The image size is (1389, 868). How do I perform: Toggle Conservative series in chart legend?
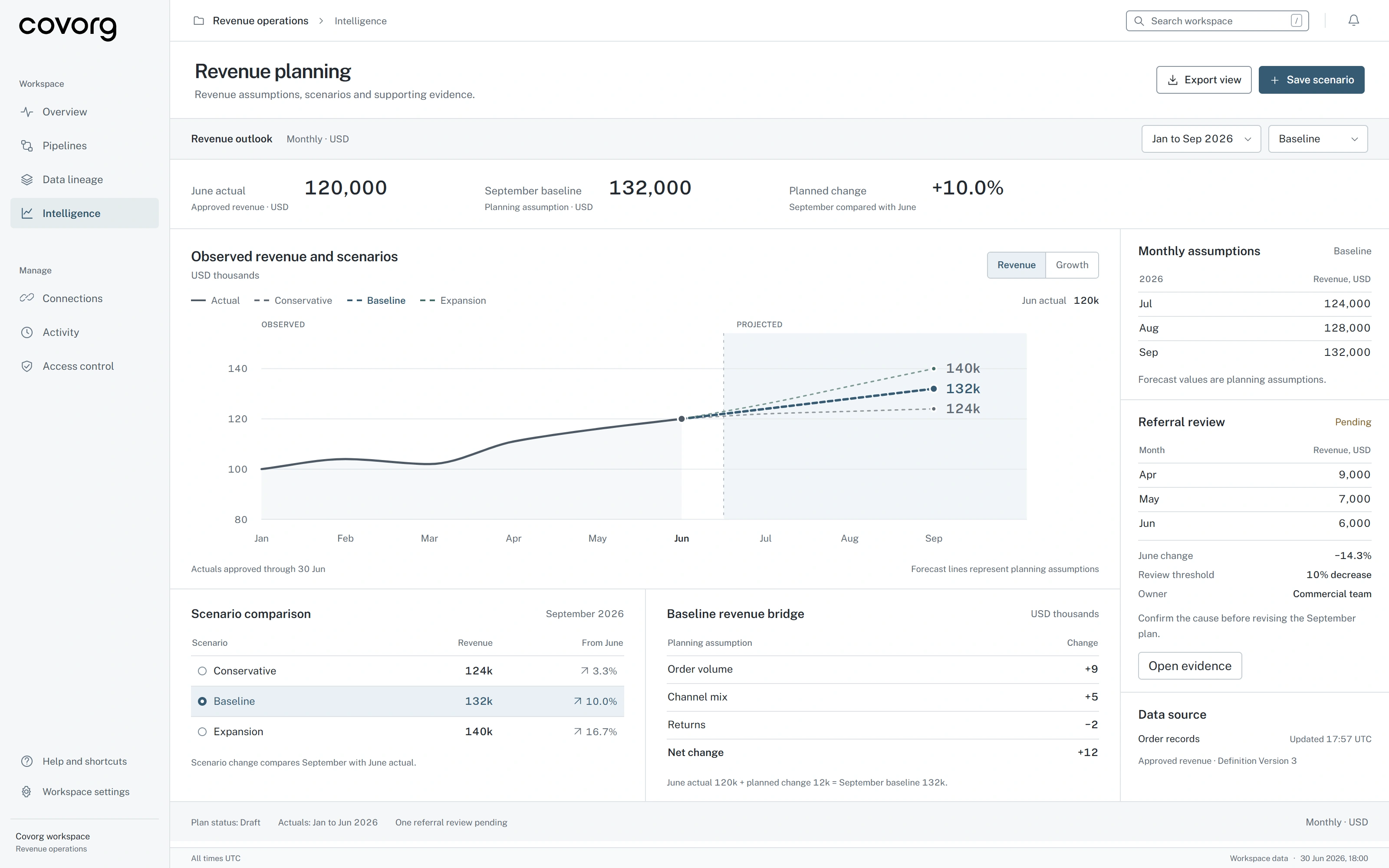pos(293,301)
